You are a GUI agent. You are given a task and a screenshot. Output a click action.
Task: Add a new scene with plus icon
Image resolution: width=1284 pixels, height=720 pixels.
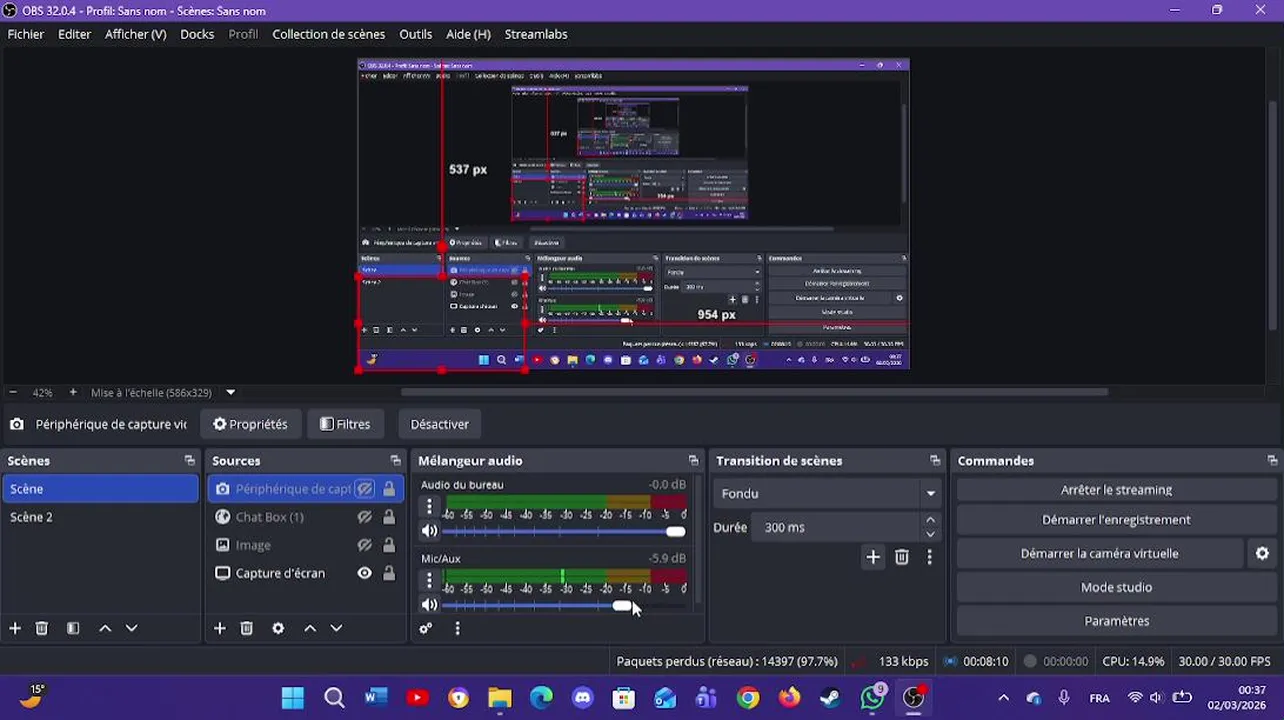(15, 628)
